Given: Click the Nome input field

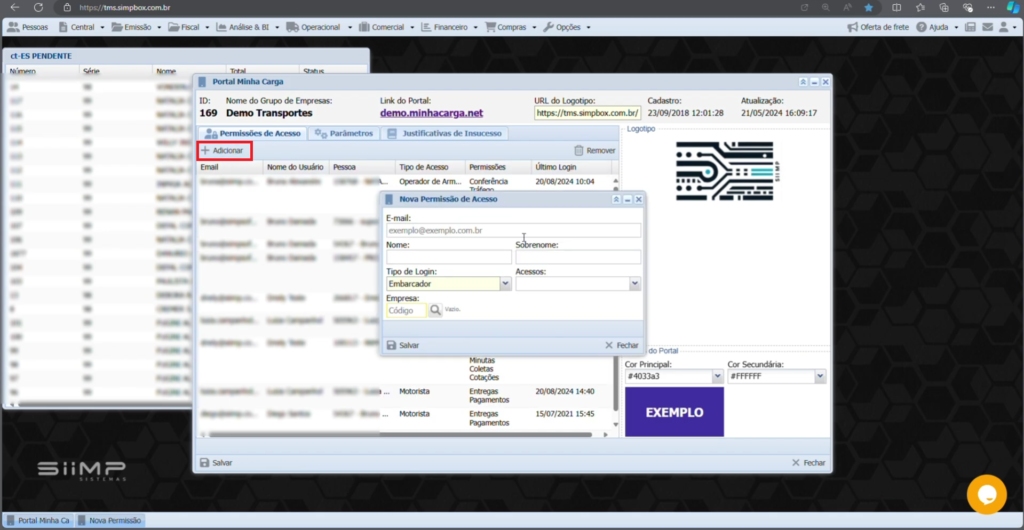Looking at the screenshot, I should [x=449, y=257].
